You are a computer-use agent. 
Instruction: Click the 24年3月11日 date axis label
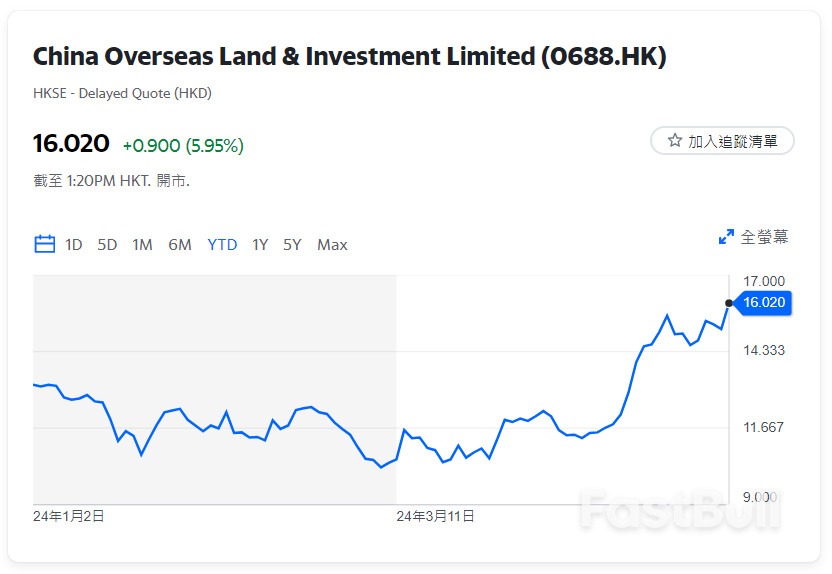[x=435, y=516]
